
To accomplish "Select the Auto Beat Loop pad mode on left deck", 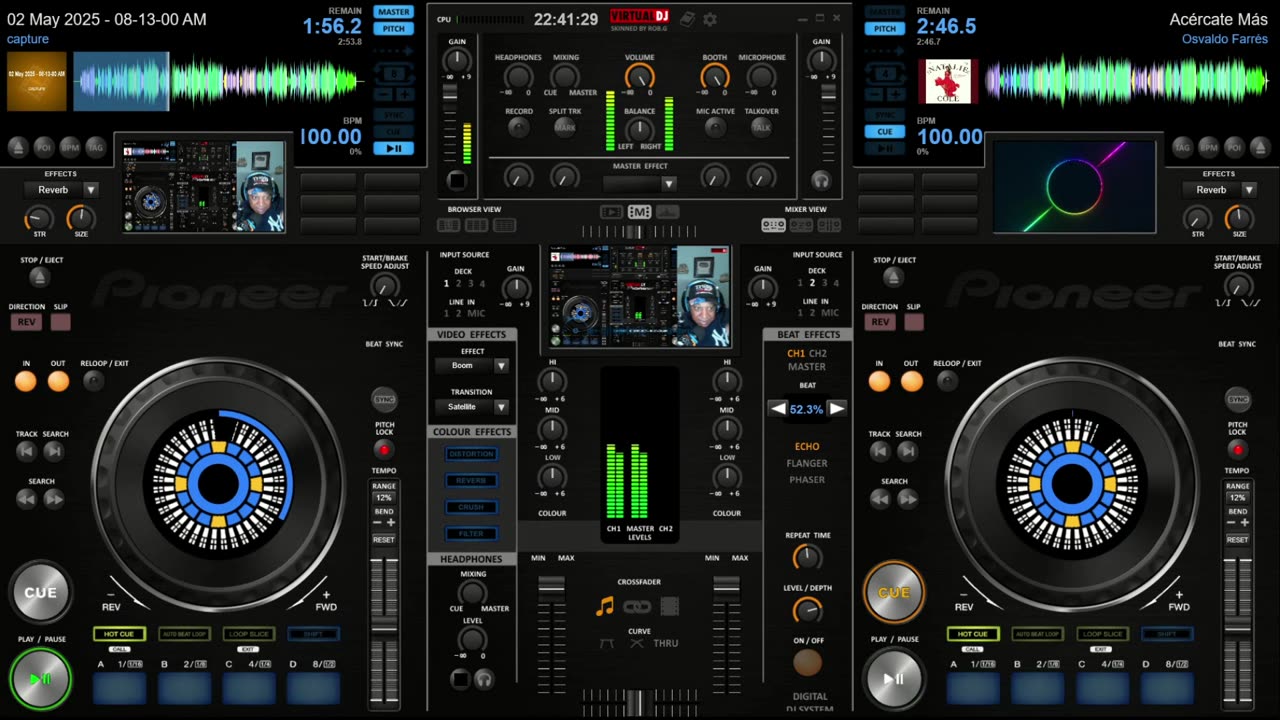I will pos(184,634).
